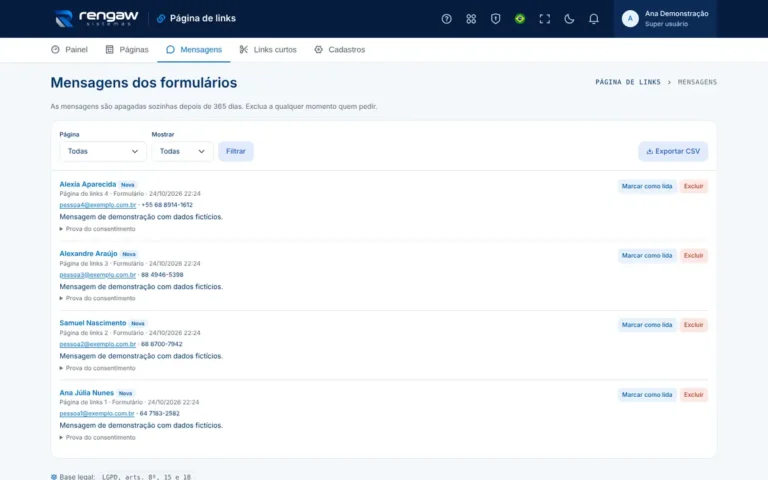Open the Cadastros tab
The width and height of the screenshot is (768, 480).
[x=339, y=49]
